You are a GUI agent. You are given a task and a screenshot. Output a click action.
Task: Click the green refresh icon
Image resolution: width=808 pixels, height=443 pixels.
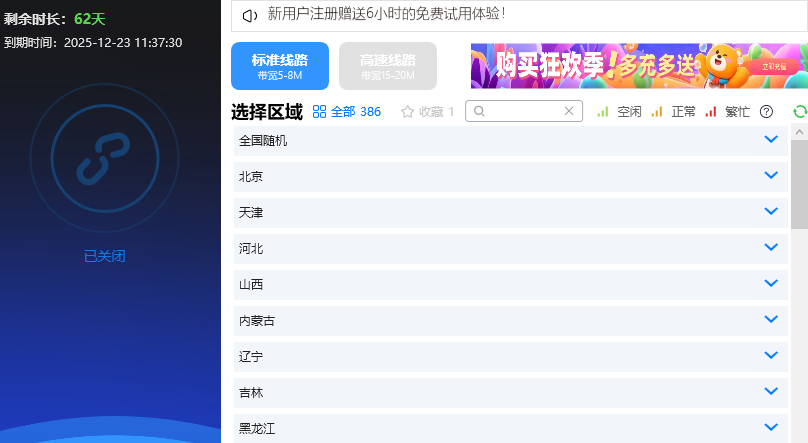tap(799, 112)
